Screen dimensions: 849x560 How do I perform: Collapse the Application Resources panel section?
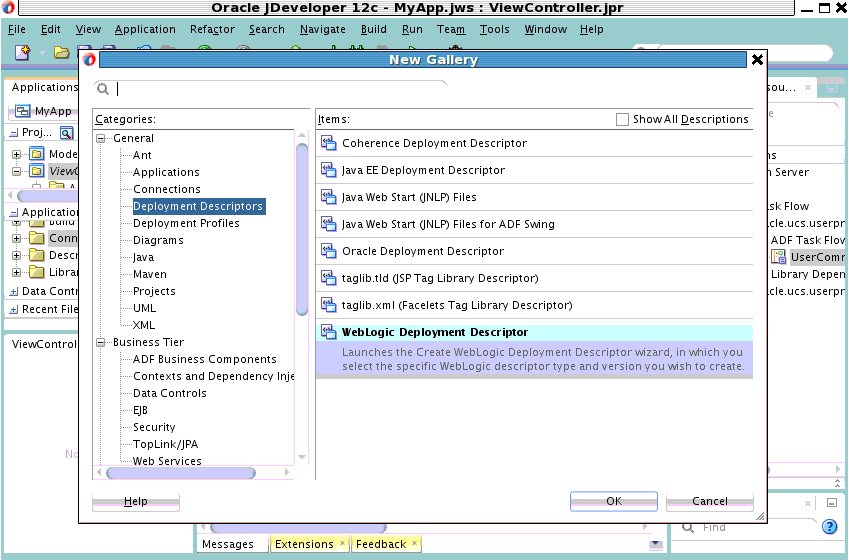click(14, 213)
